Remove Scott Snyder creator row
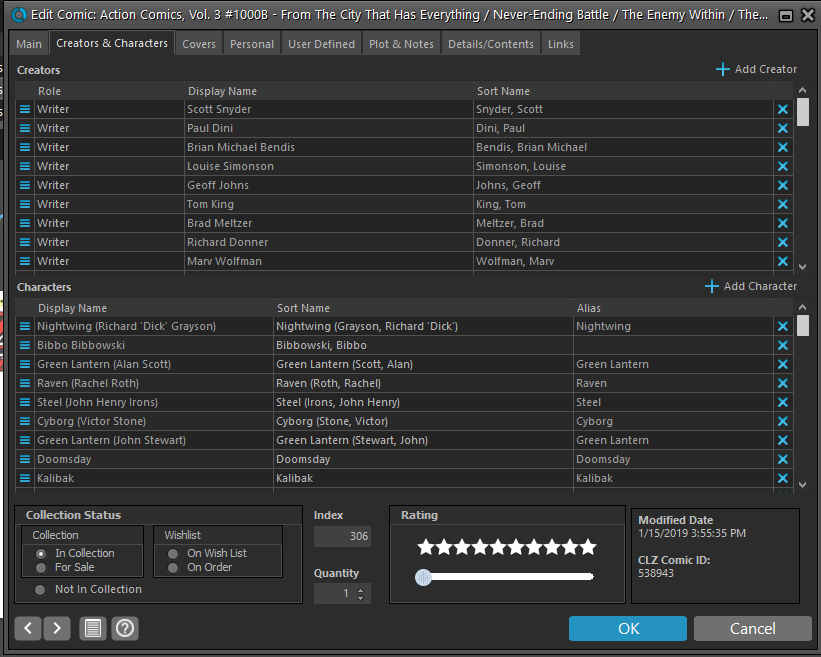Image resolution: width=821 pixels, height=657 pixels. tap(782, 109)
